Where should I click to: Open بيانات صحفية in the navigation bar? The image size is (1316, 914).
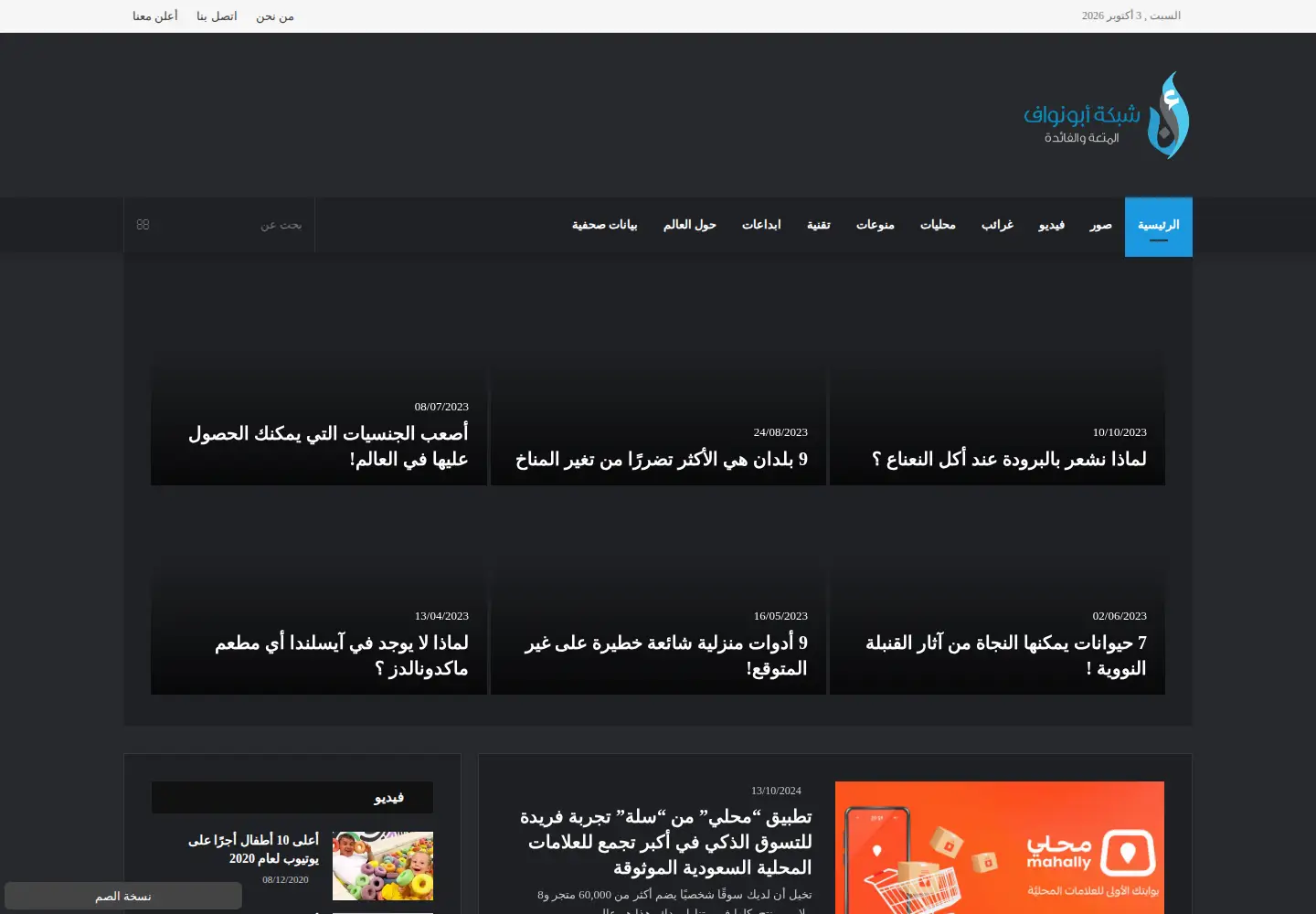point(604,225)
